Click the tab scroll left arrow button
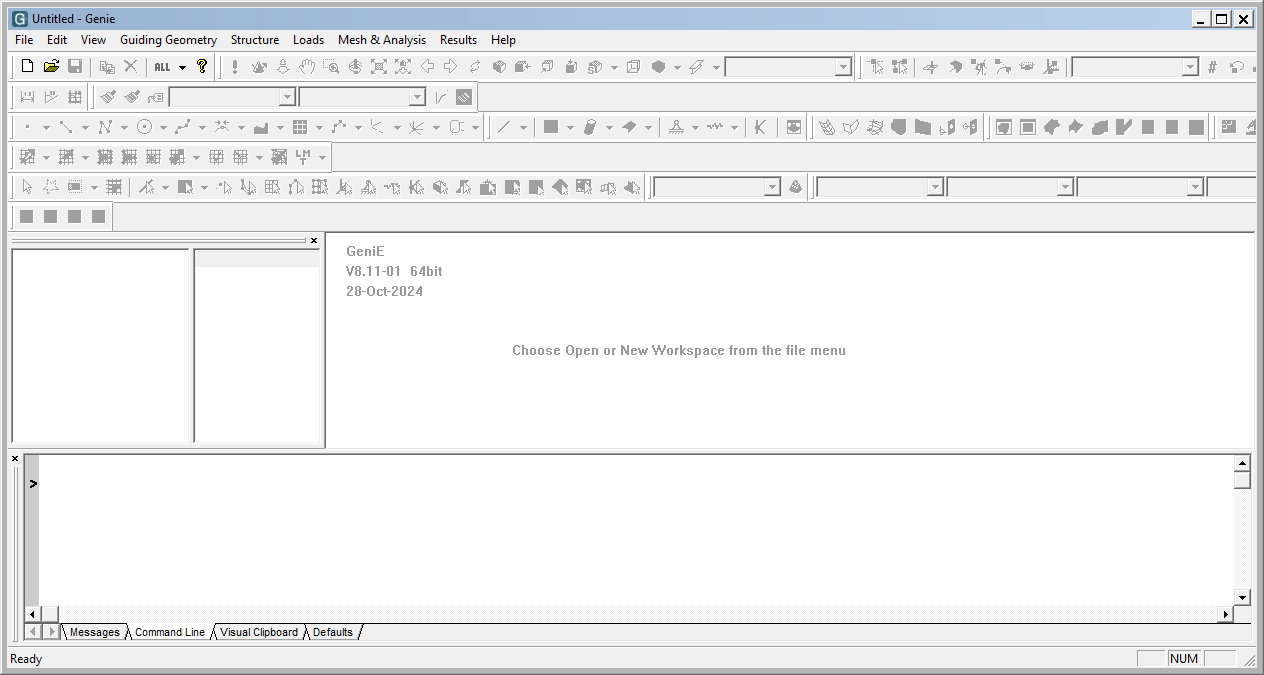 (32, 632)
